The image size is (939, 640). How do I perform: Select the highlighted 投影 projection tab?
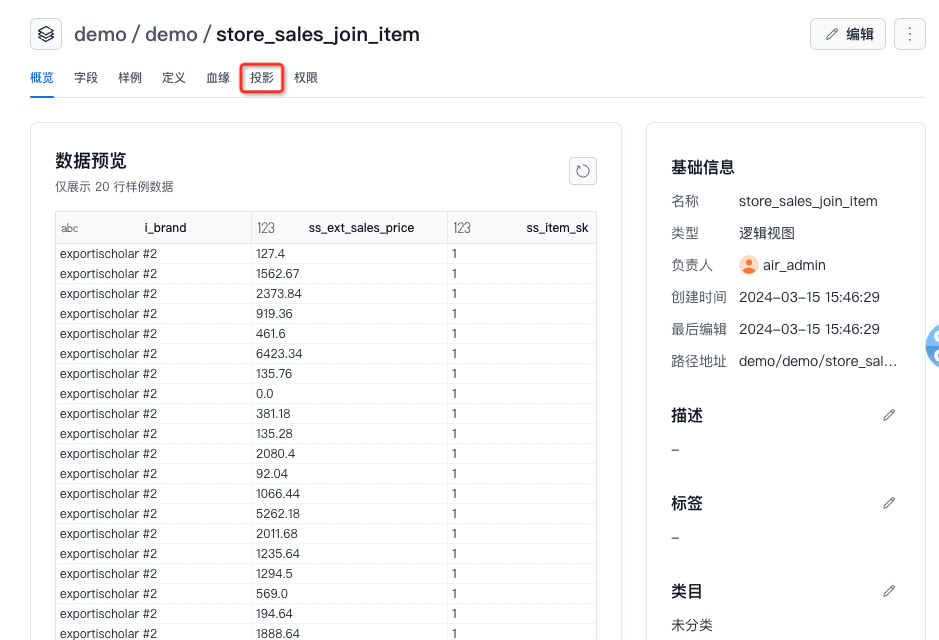coord(262,78)
